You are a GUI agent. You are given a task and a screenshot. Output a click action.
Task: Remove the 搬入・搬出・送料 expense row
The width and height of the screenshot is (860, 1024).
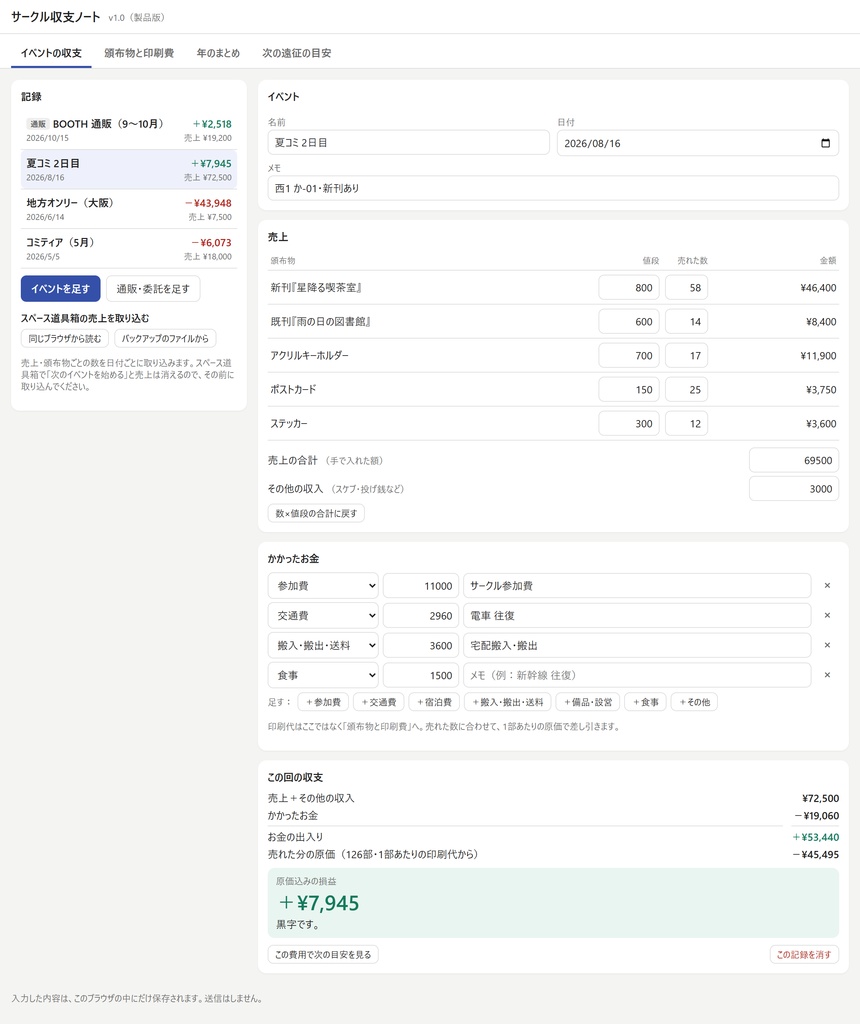827,645
